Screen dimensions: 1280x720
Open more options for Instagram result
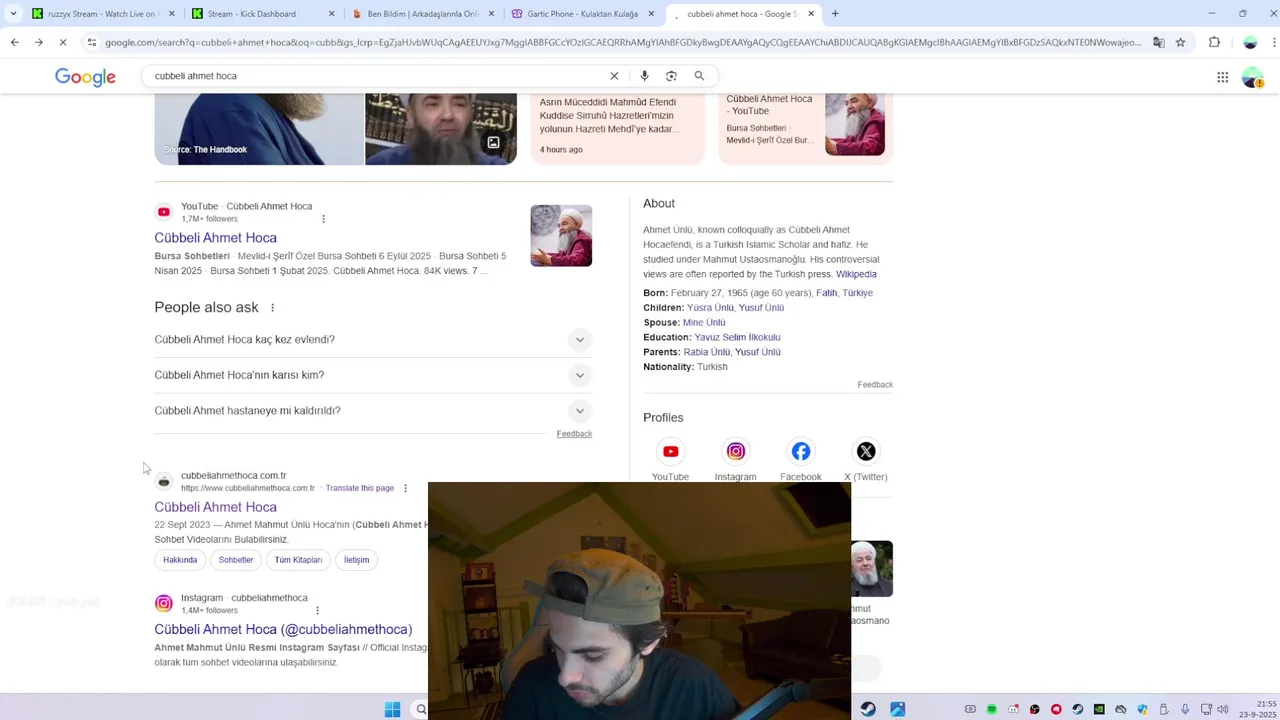coord(317,610)
